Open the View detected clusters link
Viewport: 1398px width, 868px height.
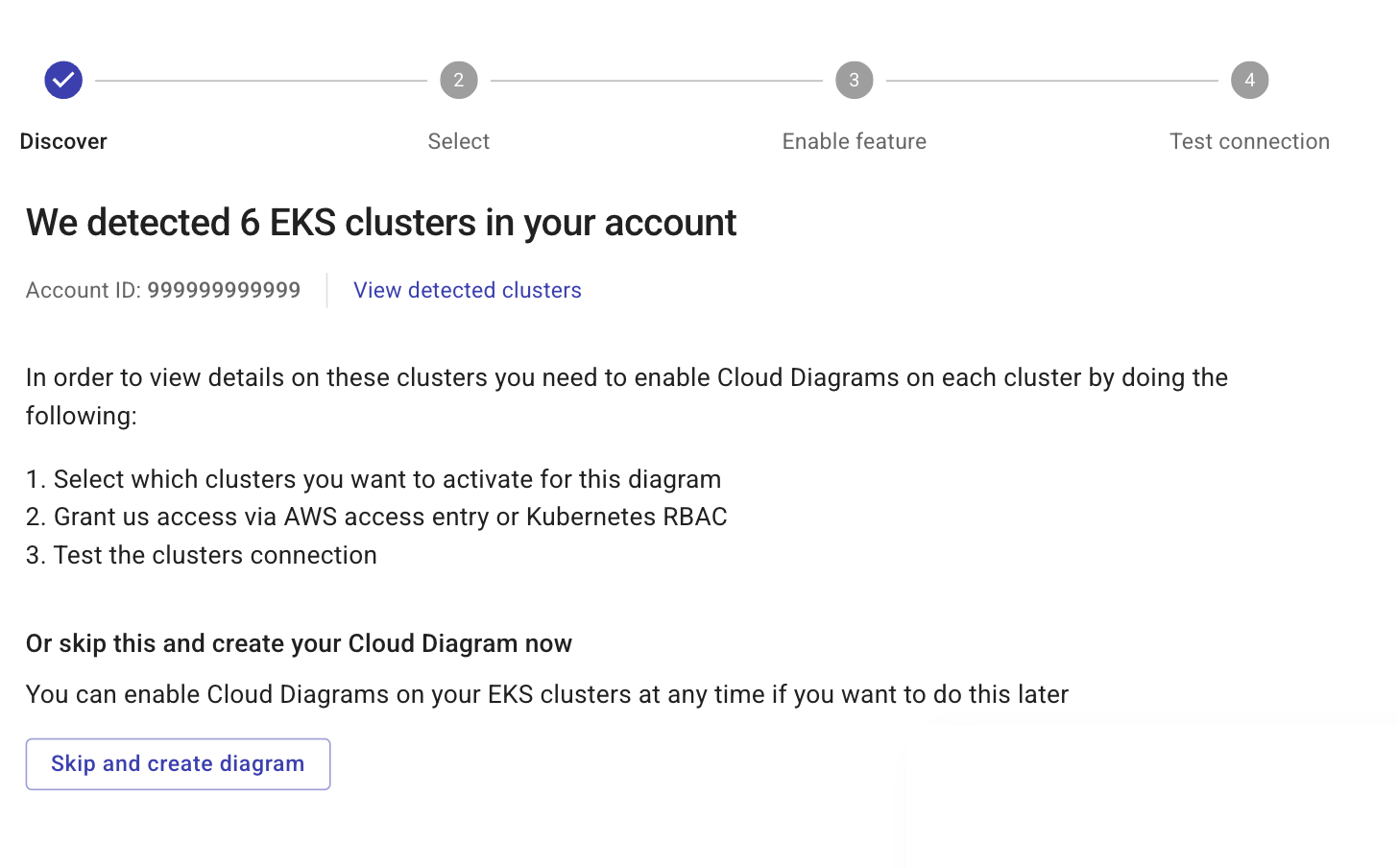pyautogui.click(x=468, y=290)
